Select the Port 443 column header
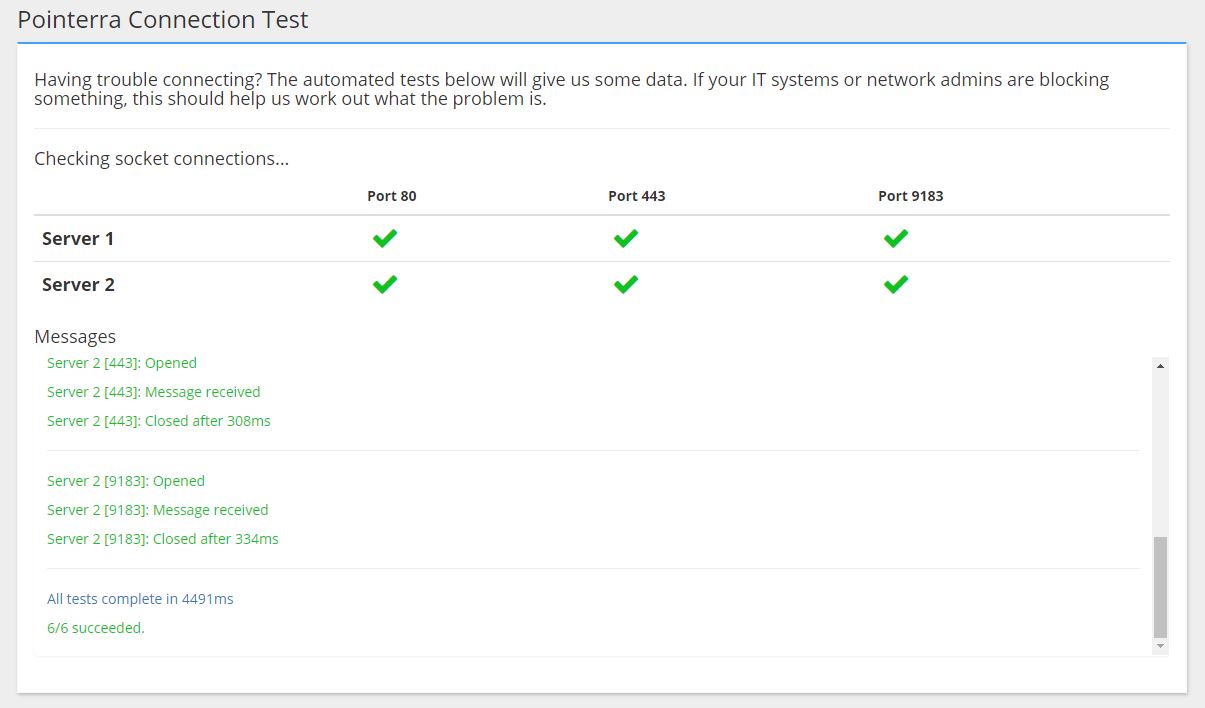The width and height of the screenshot is (1205, 708). pyautogui.click(x=637, y=196)
